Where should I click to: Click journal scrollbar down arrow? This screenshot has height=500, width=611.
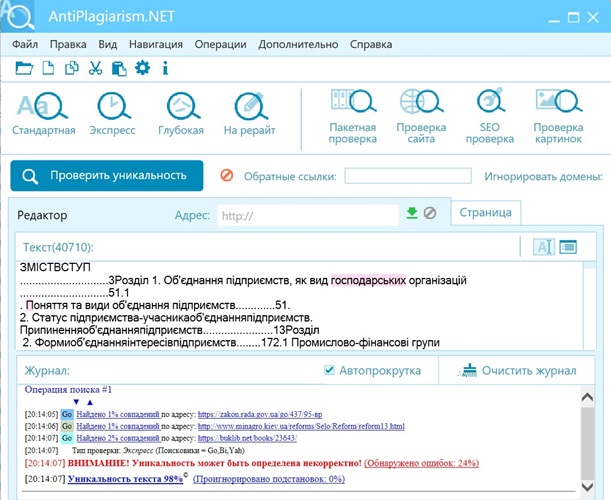(587, 486)
